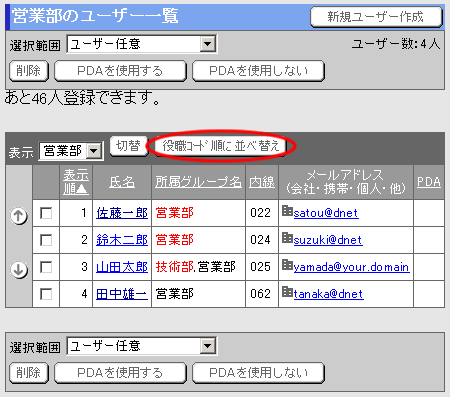The image size is (450, 397).
Task: Click the 切替 button
Action: click(128, 146)
